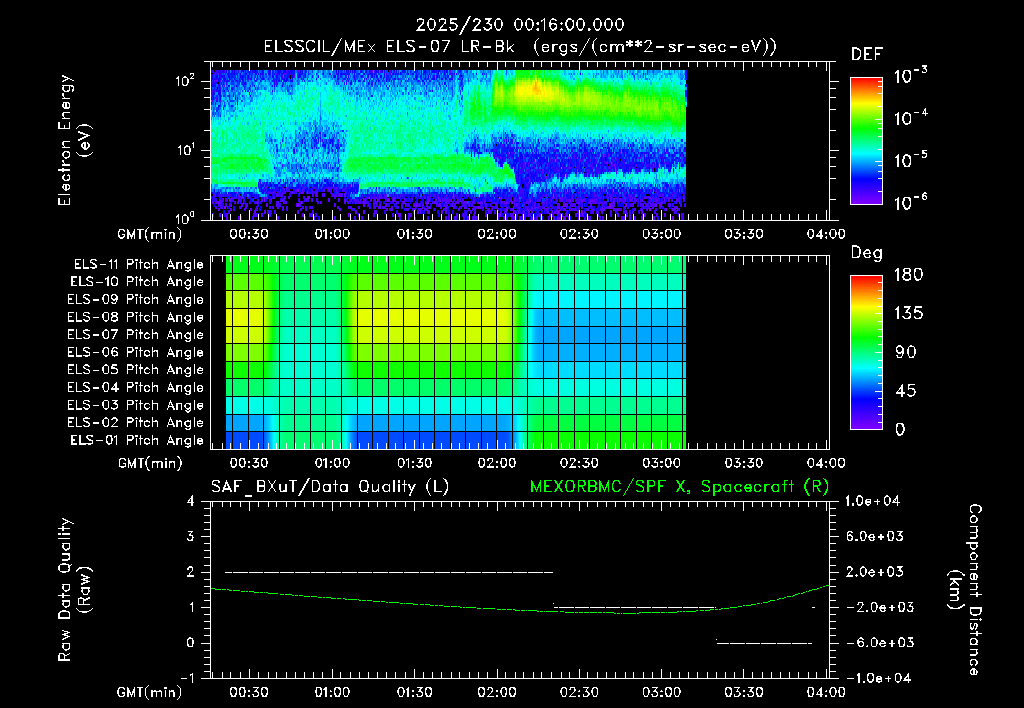1024x708 pixels.
Task: Click the 45 value on Deg color scale
Action: pos(905,391)
